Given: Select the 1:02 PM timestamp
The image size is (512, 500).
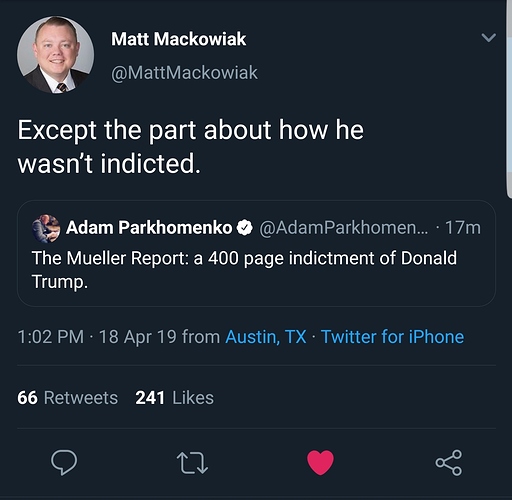Looking at the screenshot, I should pos(51,337).
